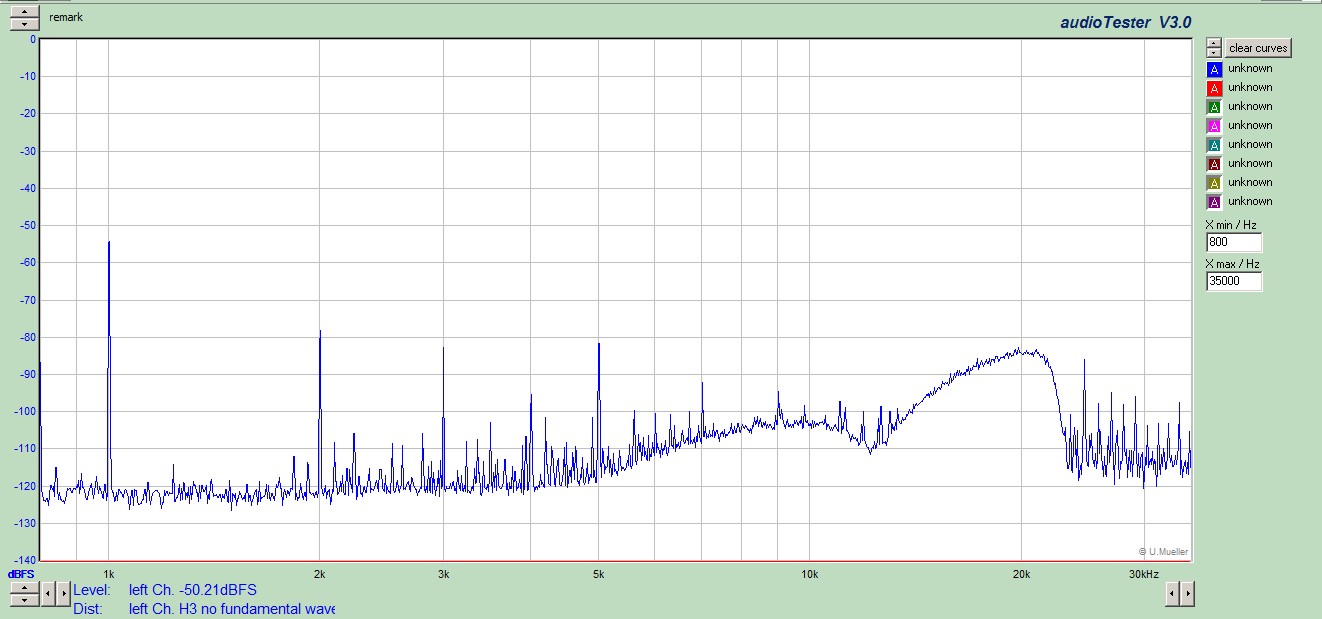Viewport: 1322px width, 619px height.
Task: Click the unknown label beside the teal swatch
Action: click(1250, 145)
